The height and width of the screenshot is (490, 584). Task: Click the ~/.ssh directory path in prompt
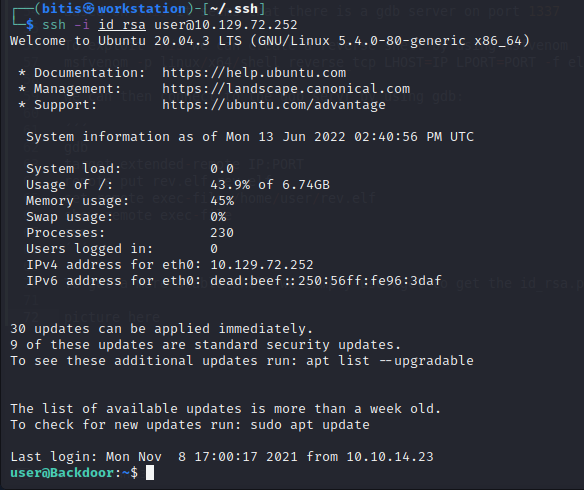[x=234, y=9]
